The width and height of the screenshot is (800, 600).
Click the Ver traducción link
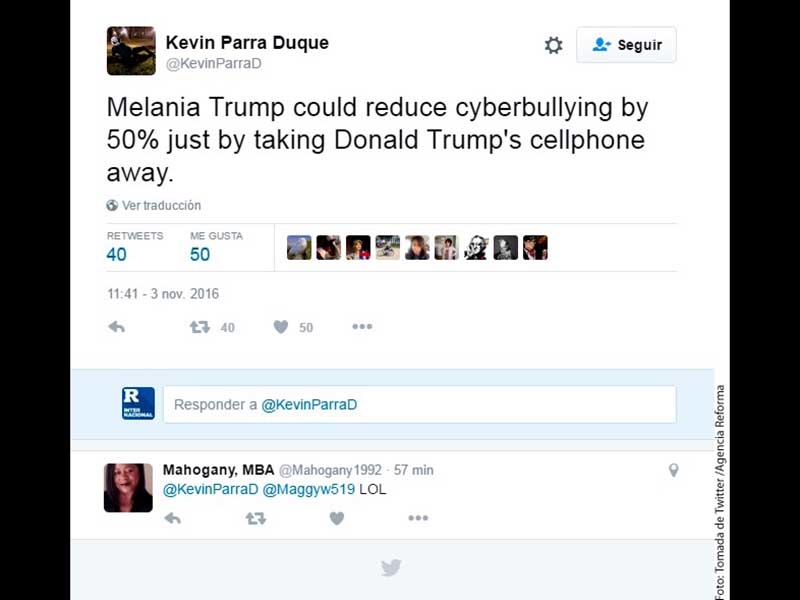[161, 205]
